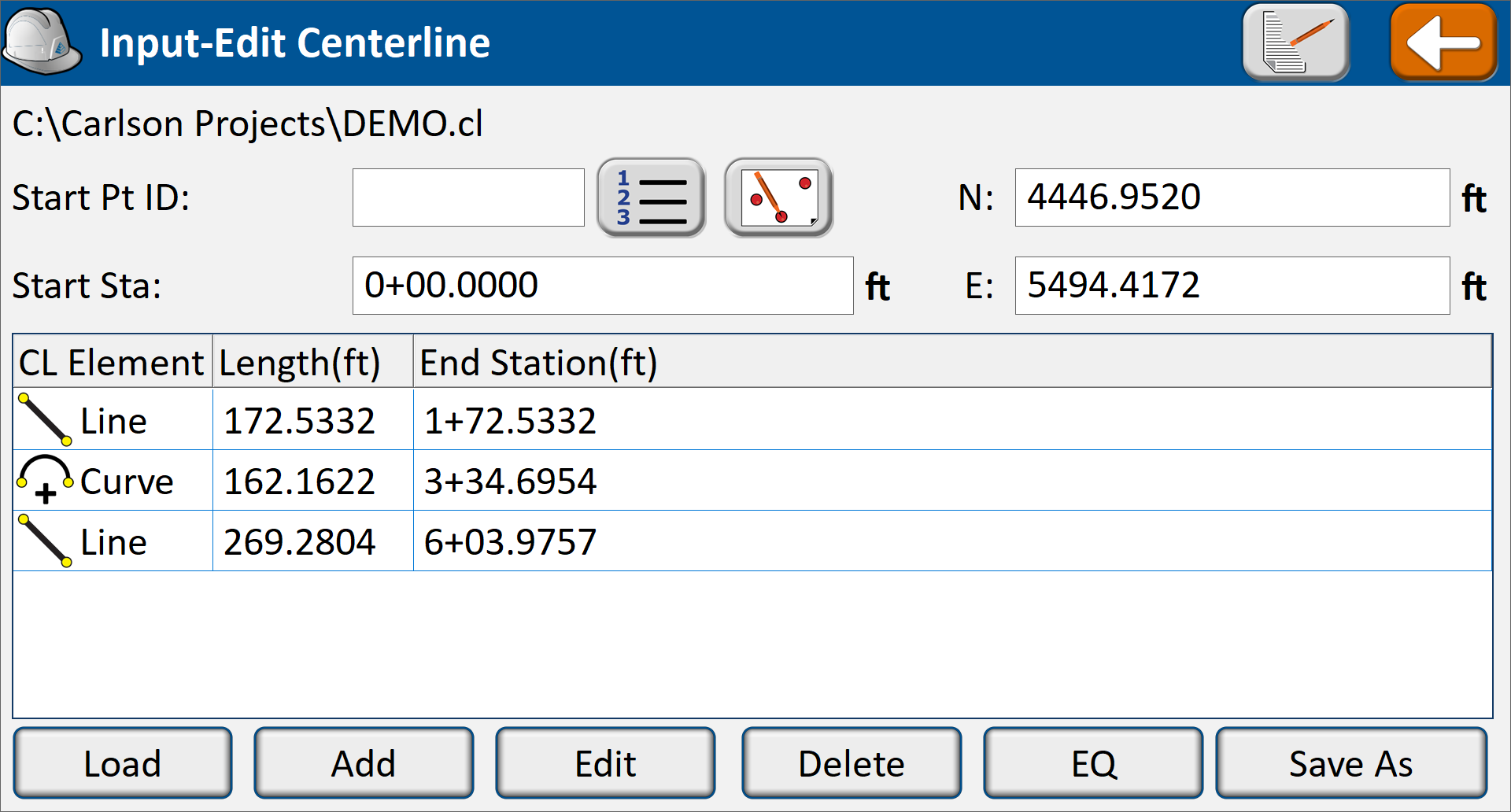Click the Input-Edit Centerline title
This screenshot has height=812, width=1511.
point(295,42)
